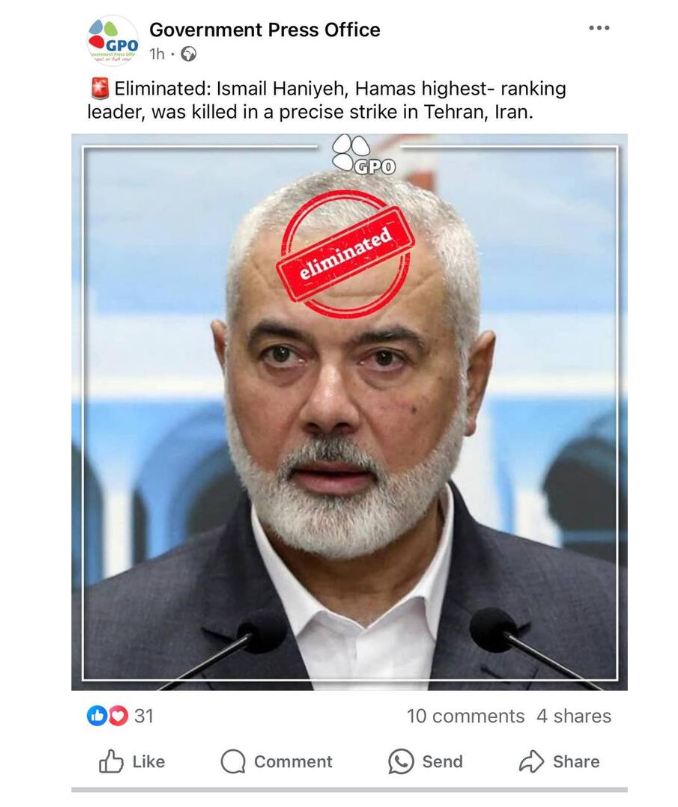View the 31 reactions list
Viewport: 678px width, 807px height.
(144, 716)
